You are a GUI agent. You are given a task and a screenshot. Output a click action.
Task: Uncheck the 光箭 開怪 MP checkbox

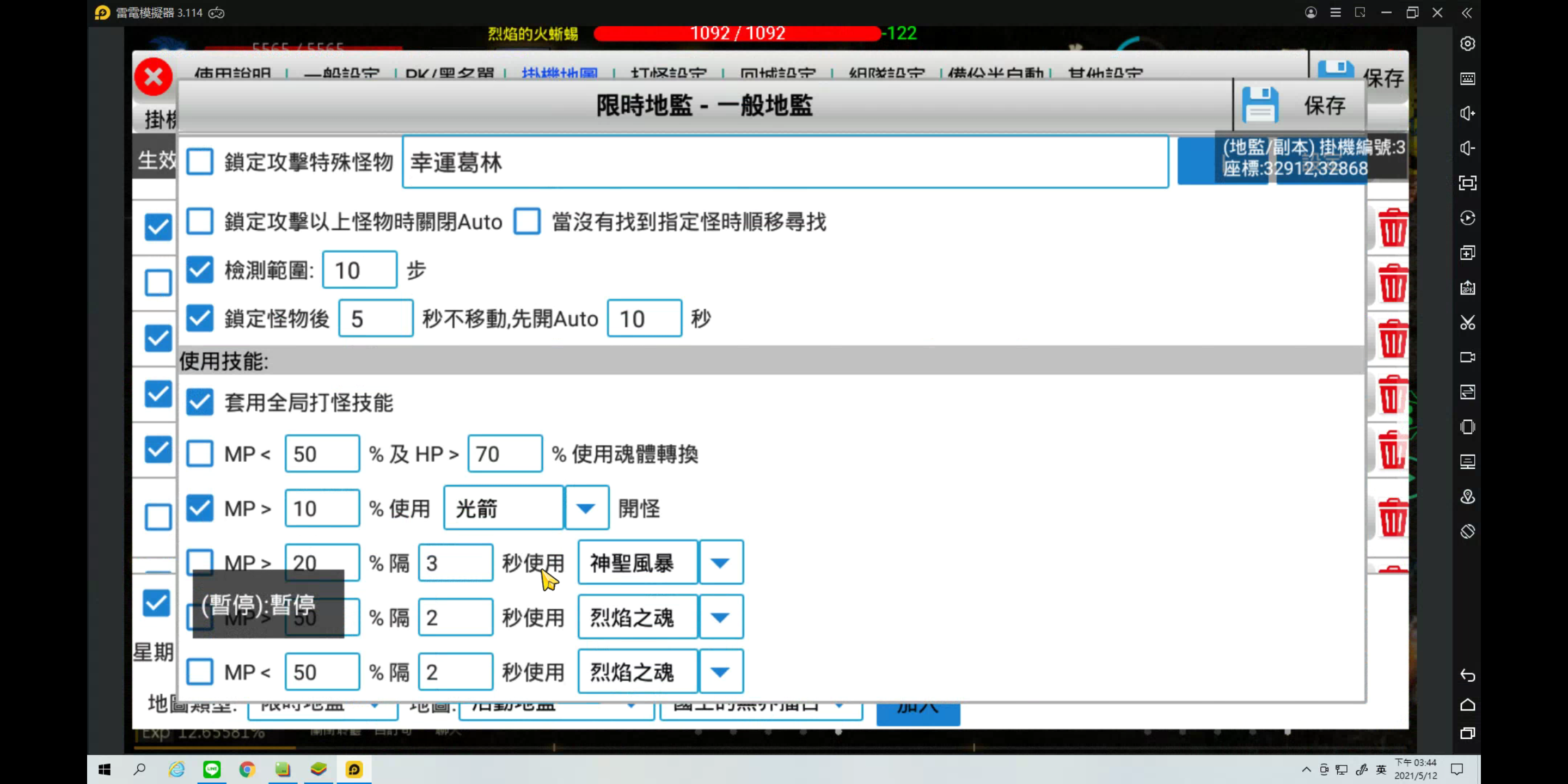point(200,509)
